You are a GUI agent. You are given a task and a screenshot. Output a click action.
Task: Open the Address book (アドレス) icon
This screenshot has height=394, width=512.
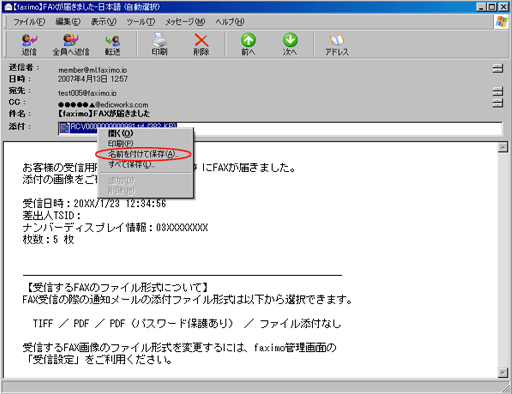(x=337, y=44)
